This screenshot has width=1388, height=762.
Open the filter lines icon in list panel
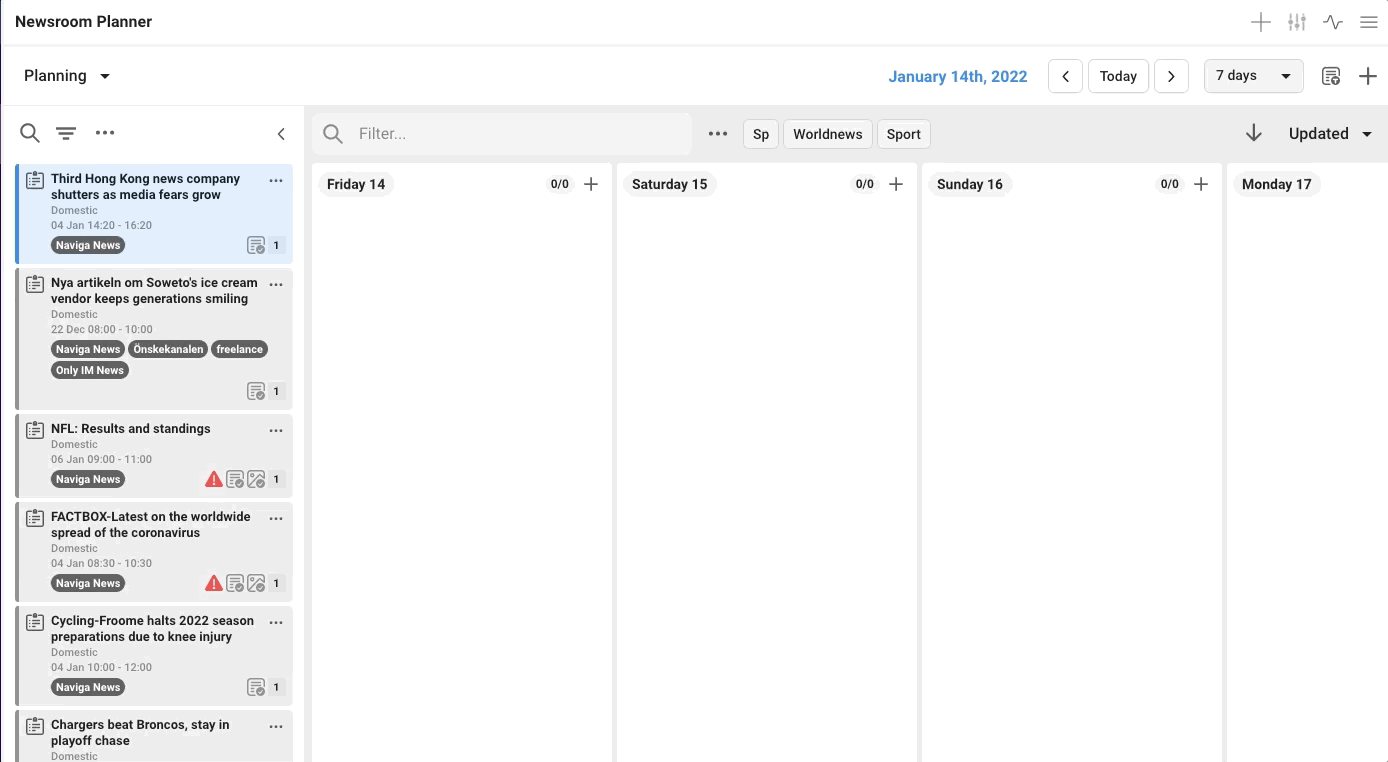pos(66,133)
